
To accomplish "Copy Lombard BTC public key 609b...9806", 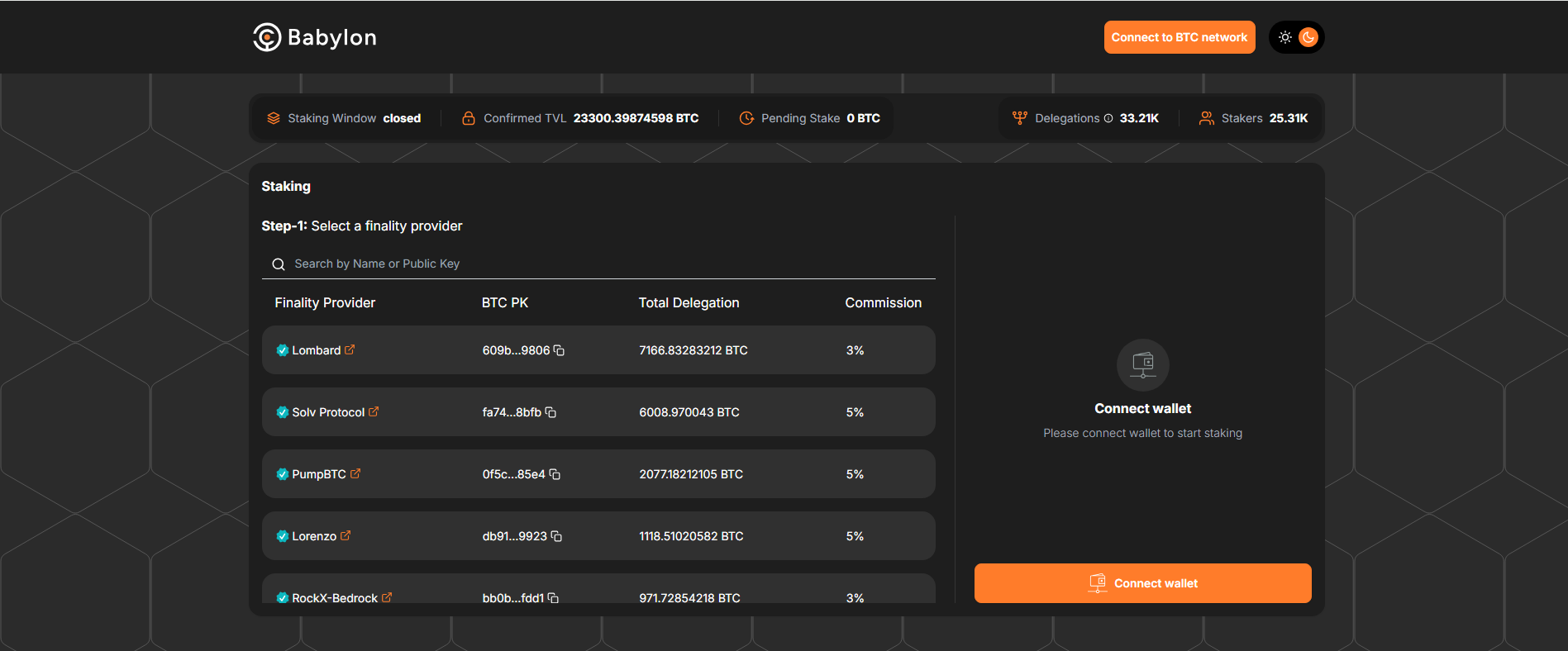I will point(559,350).
